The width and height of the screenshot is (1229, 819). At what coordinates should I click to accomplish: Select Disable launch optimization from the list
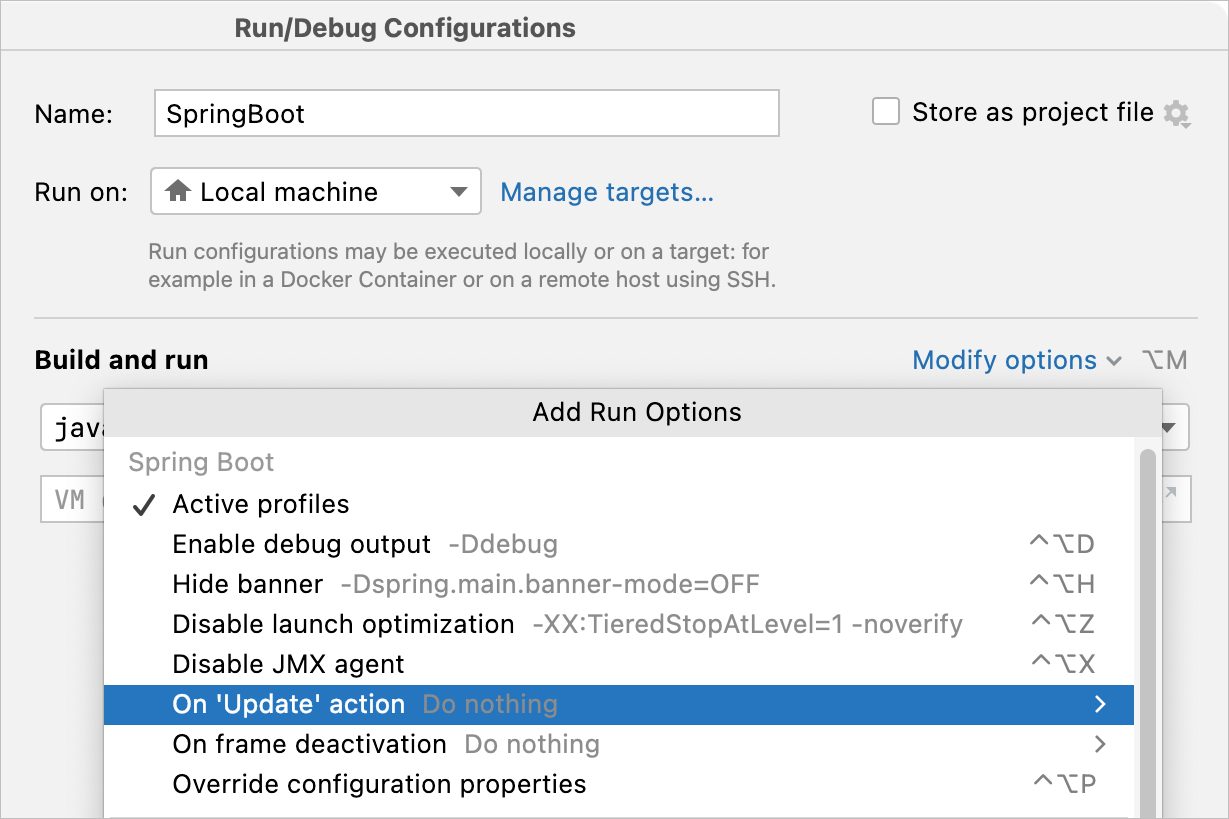pyautogui.click(x=342, y=624)
